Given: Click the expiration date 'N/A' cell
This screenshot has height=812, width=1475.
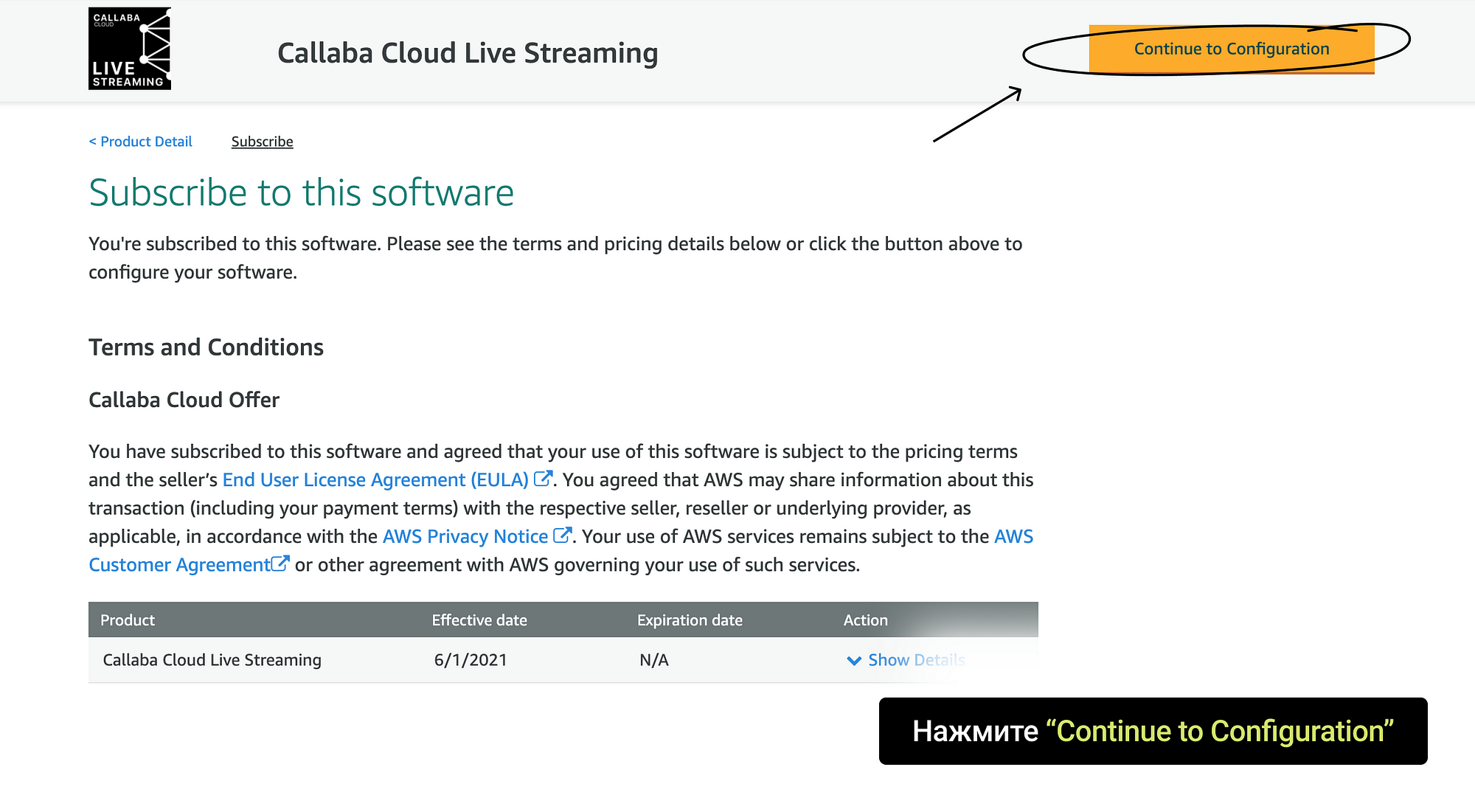Looking at the screenshot, I should point(654,660).
